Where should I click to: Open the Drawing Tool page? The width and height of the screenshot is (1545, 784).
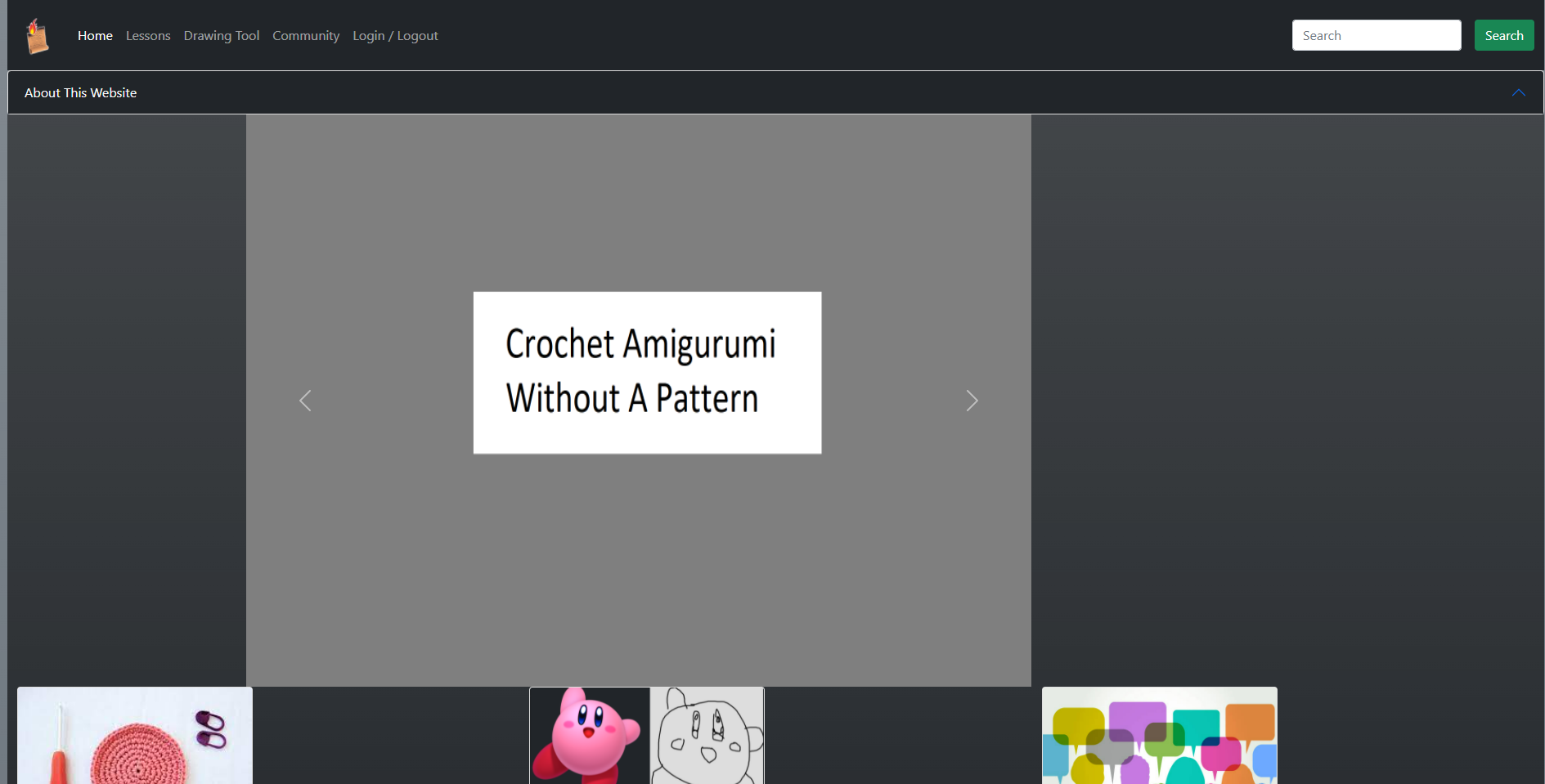pos(222,36)
